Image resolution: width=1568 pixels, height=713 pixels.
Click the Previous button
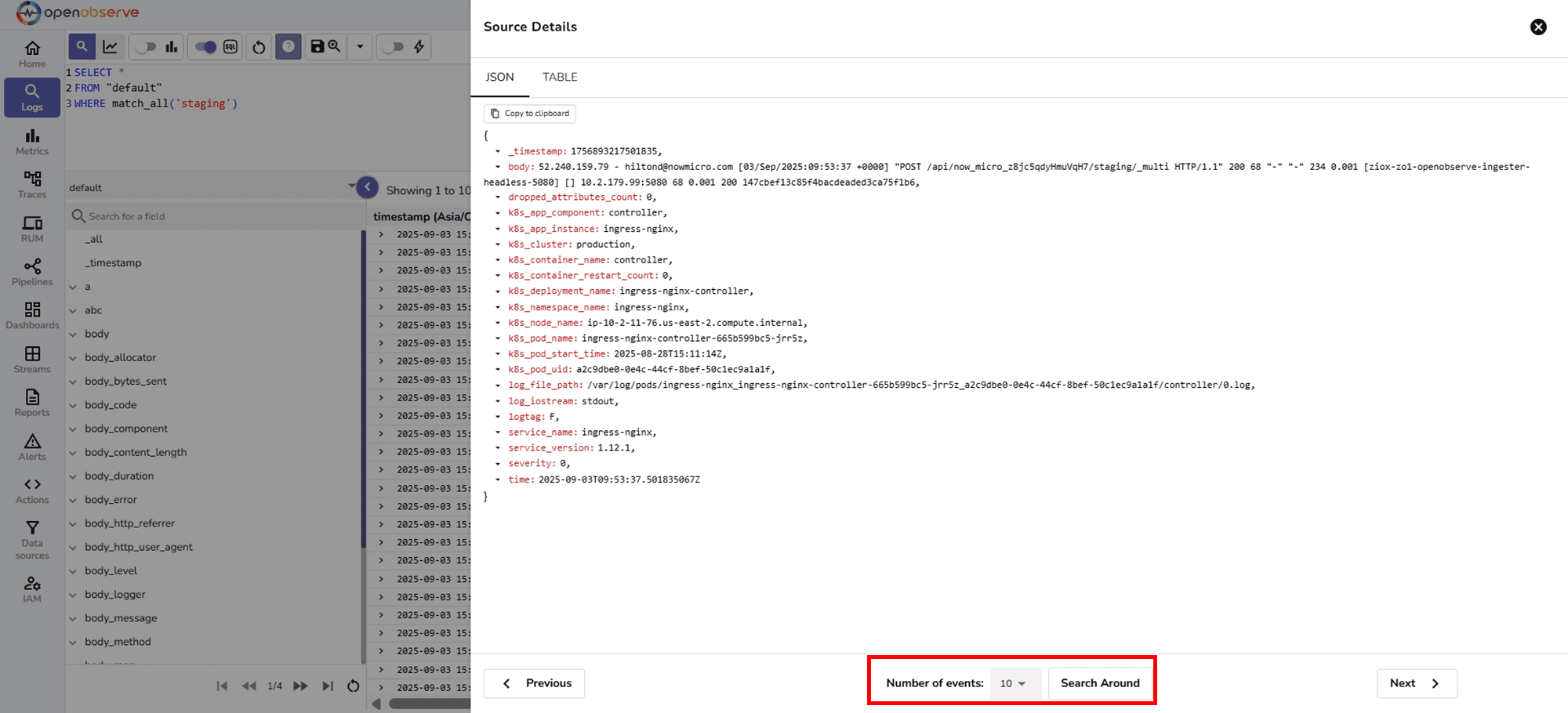click(534, 683)
